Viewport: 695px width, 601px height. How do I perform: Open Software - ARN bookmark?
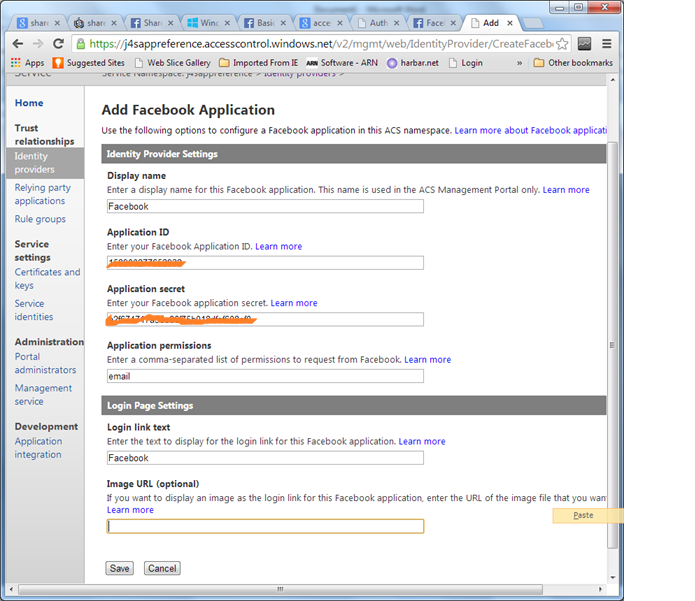[342, 63]
